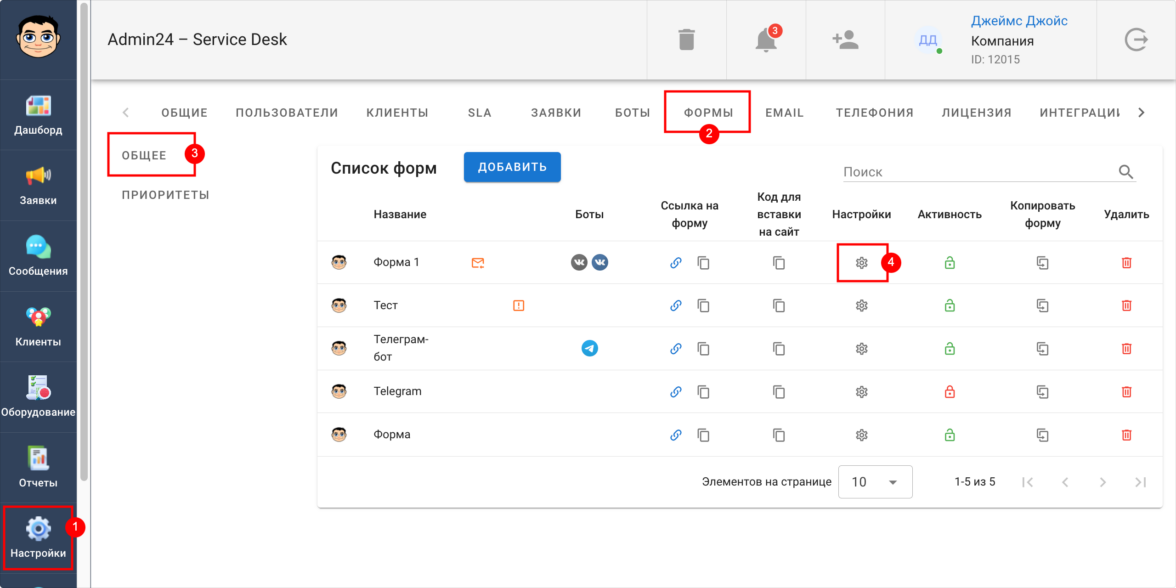
Task: Delete the Telegram form via red trash
Action: [x=1126, y=392]
